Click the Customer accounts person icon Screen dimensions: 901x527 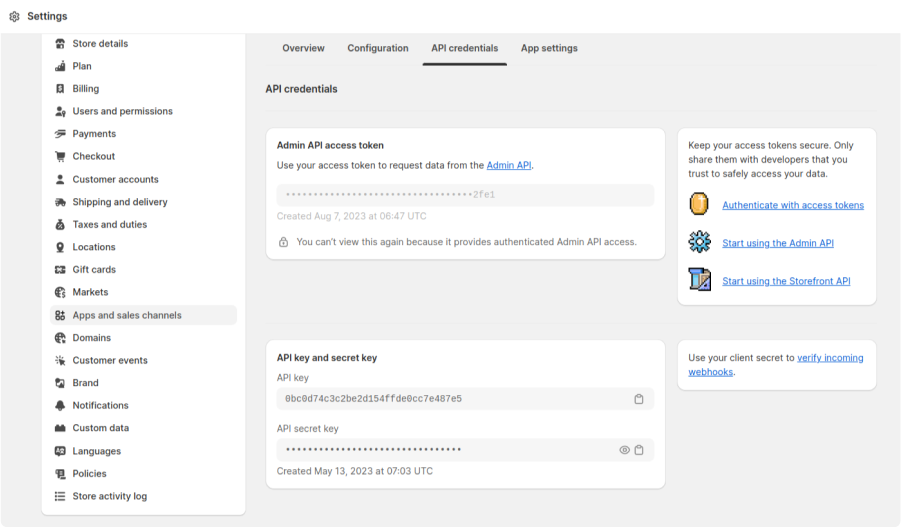tap(60, 179)
